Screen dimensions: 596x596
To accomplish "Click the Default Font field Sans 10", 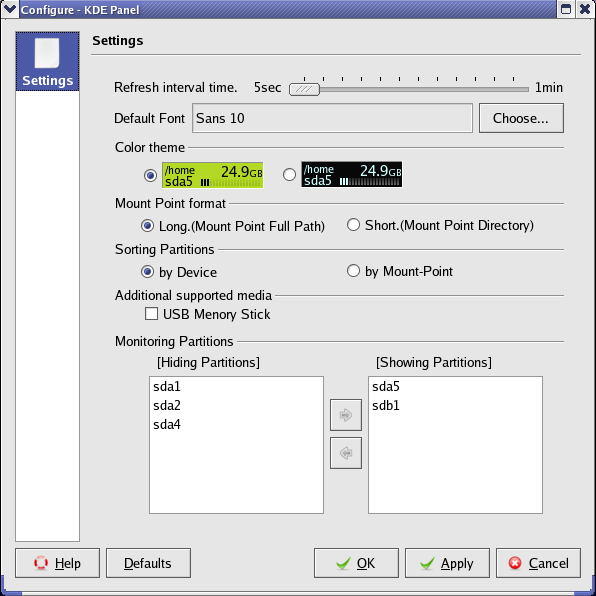I will pos(332,118).
